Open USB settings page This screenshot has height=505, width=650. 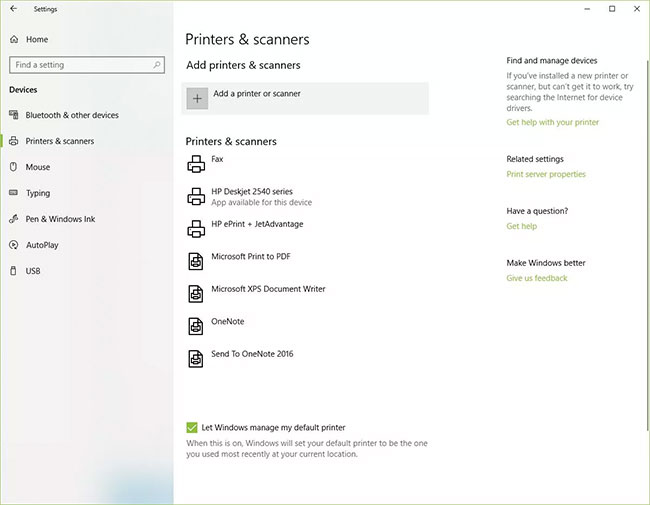pos(33,271)
